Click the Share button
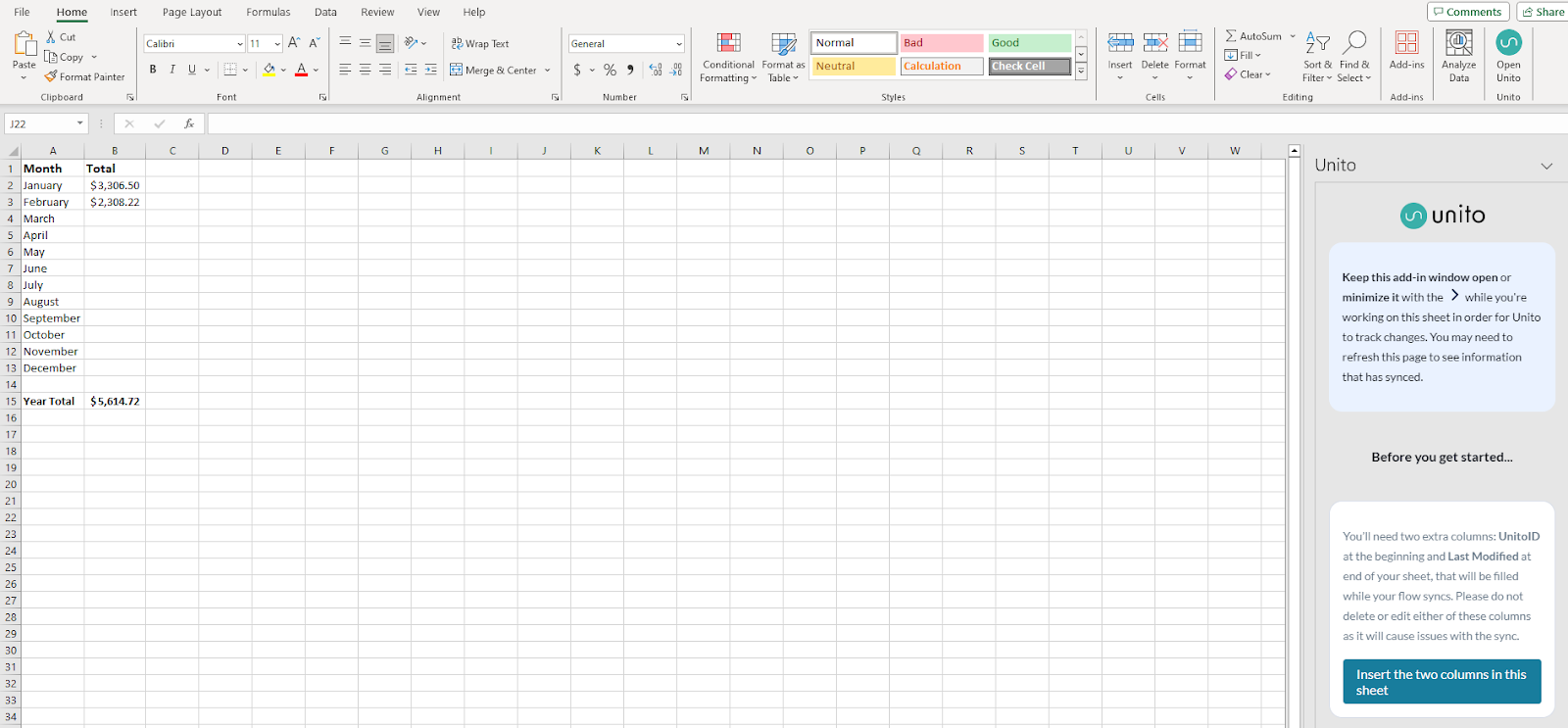 (1543, 12)
